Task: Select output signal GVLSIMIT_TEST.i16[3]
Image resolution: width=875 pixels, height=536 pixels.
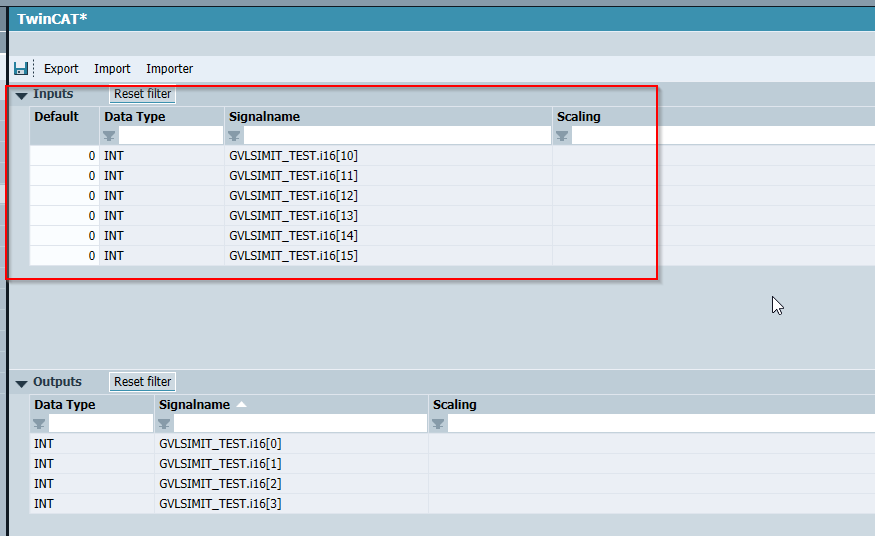Action: (x=220, y=504)
